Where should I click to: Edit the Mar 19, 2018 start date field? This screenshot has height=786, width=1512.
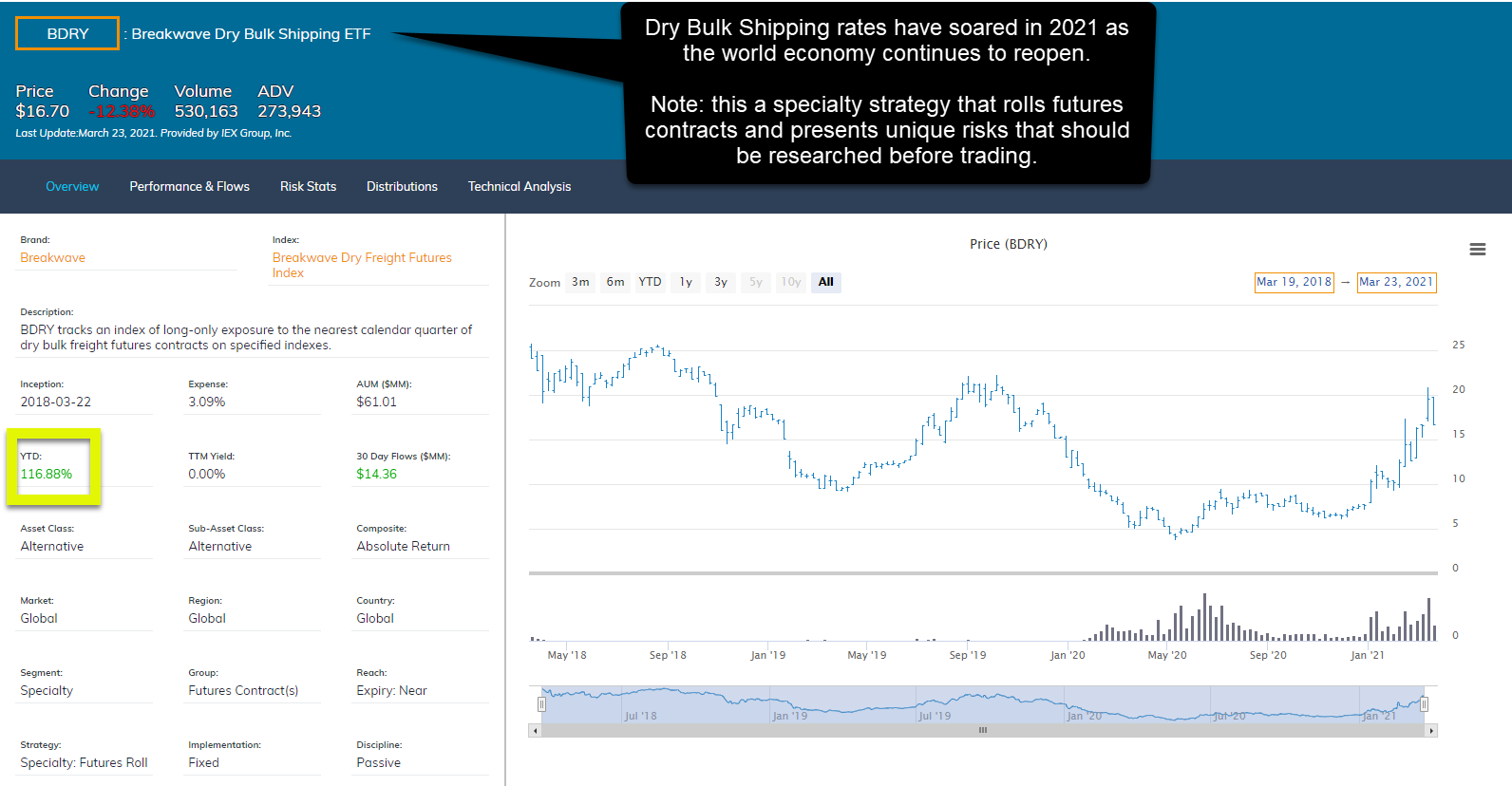point(1295,282)
